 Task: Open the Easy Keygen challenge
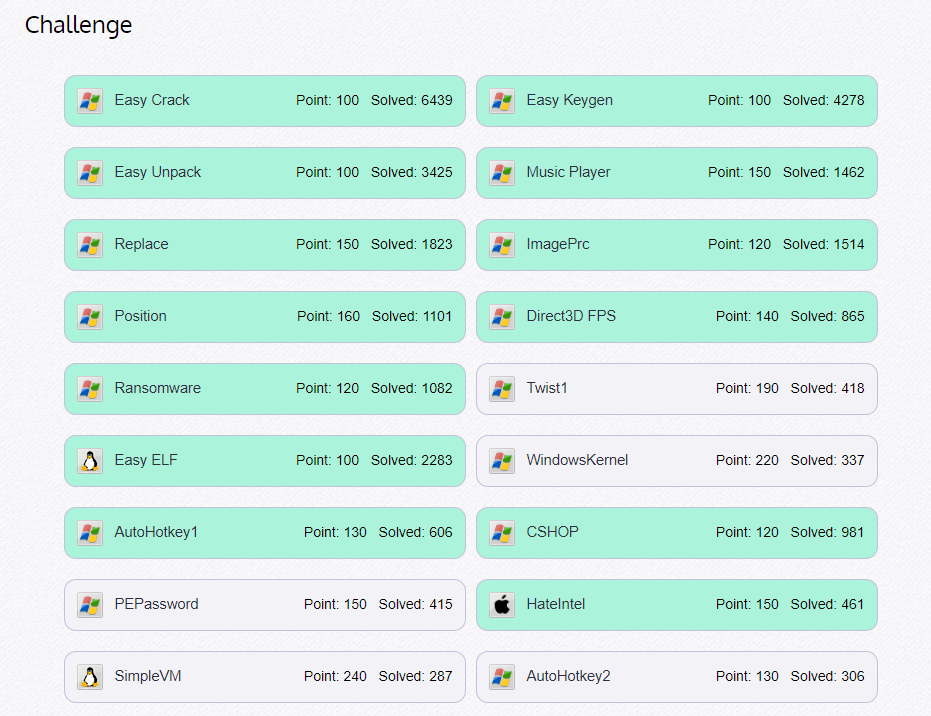tap(677, 101)
